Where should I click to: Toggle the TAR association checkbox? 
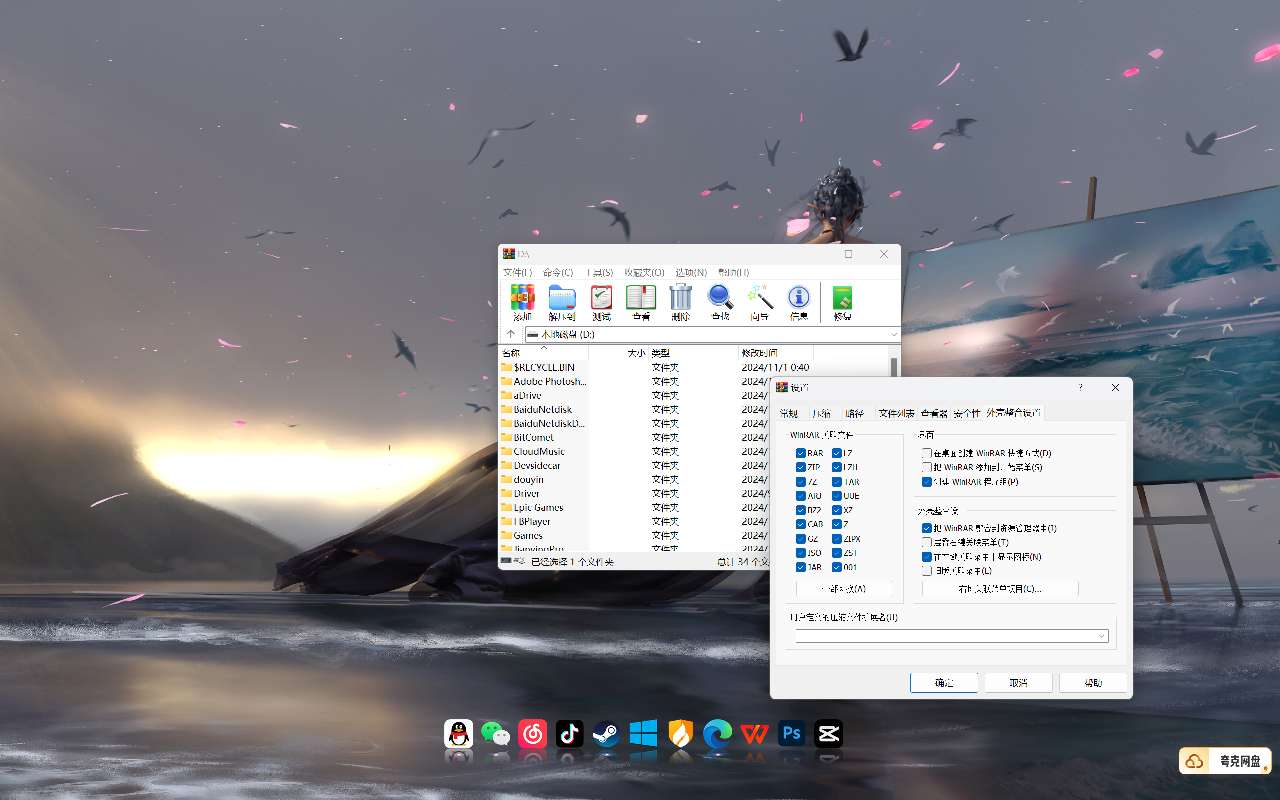(x=837, y=482)
